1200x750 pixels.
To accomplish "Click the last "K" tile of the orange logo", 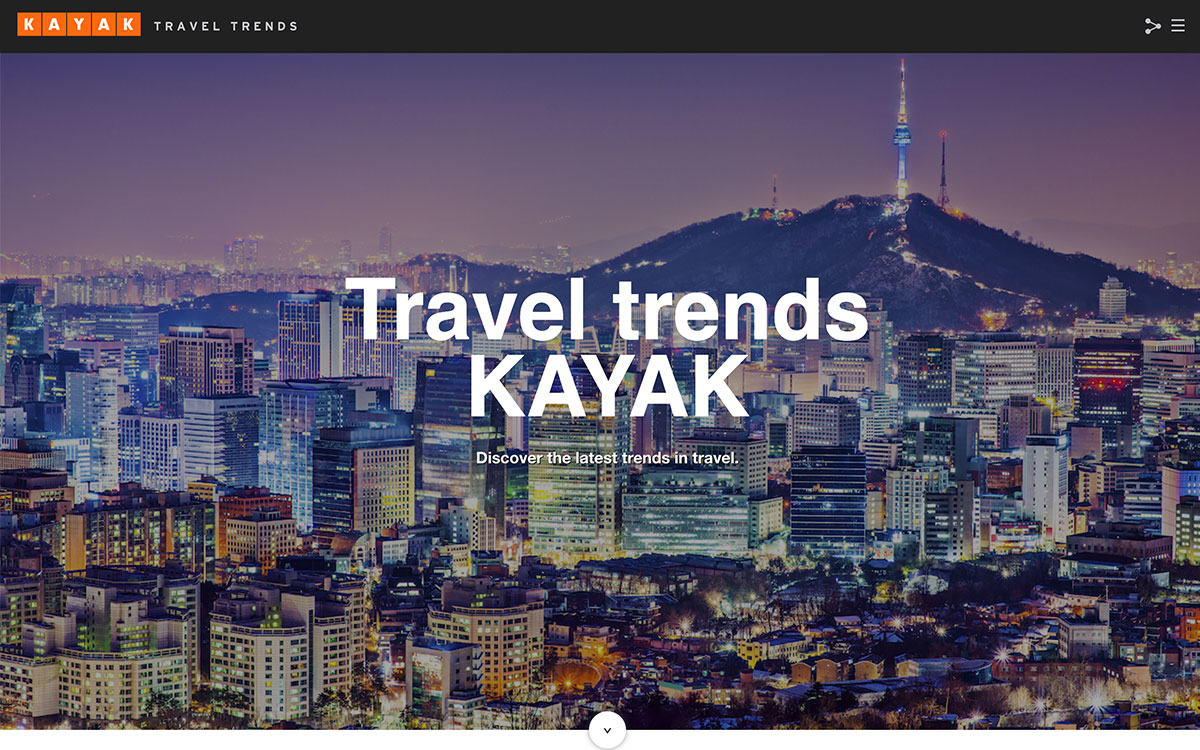I will pyautogui.click(x=129, y=25).
